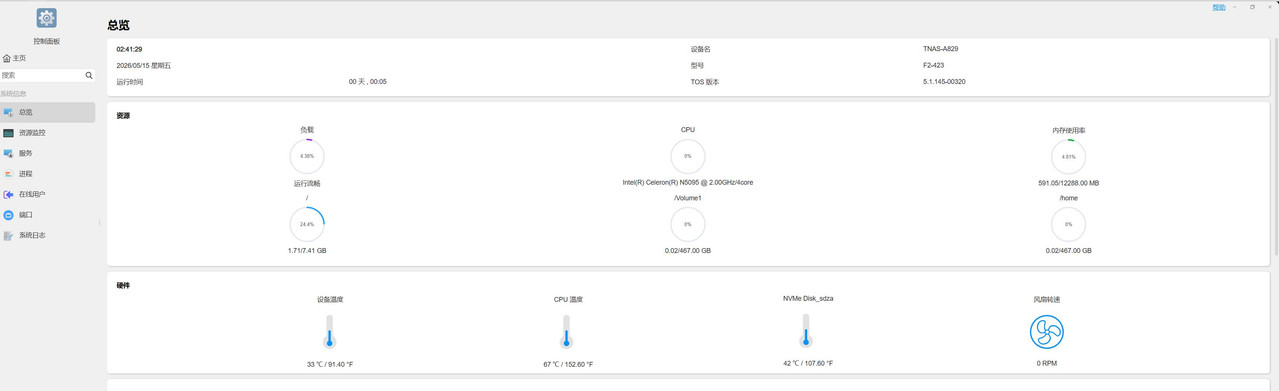This screenshot has height=391, width=1279.
Task: Click the 33 ℃ / 91.40 ℉ reading
Action: coord(330,364)
